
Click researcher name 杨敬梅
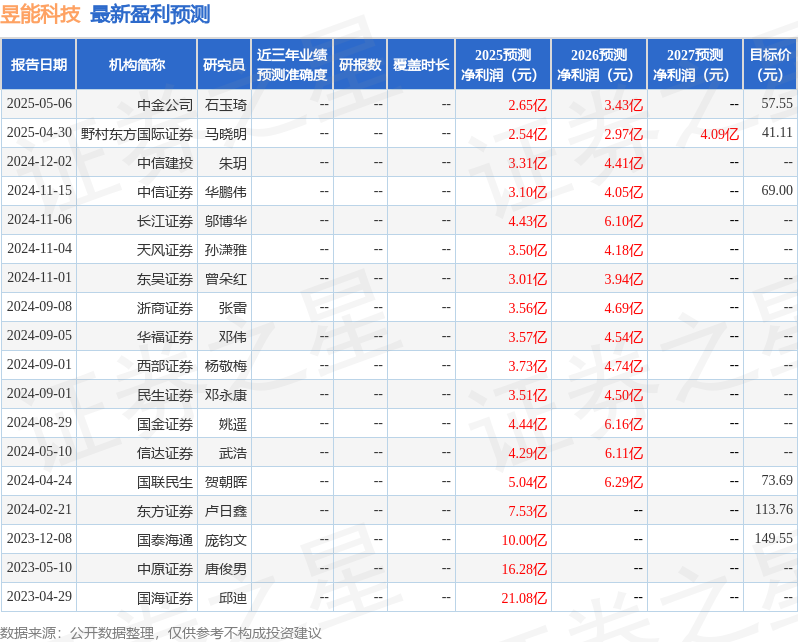pos(225,366)
